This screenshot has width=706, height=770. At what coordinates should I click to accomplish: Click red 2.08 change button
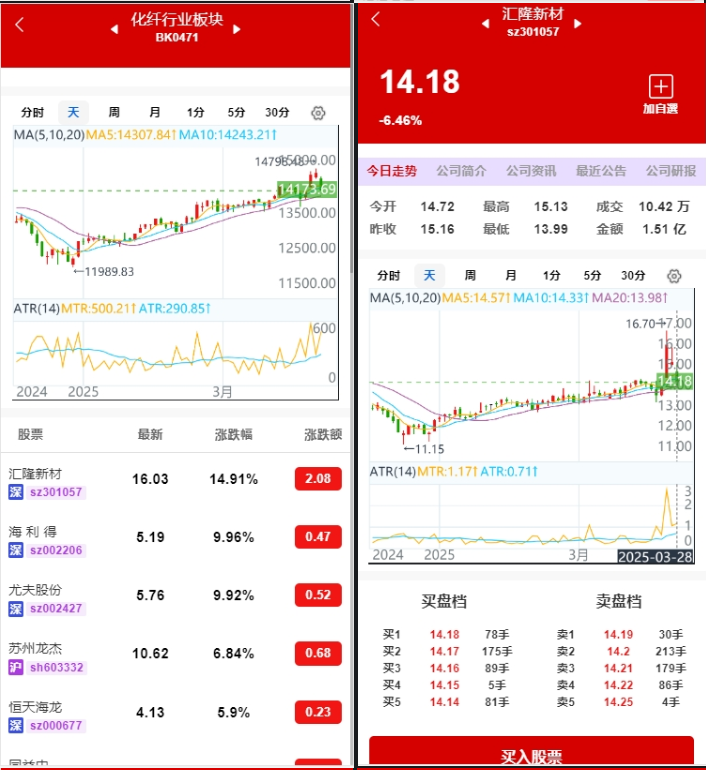[318, 478]
